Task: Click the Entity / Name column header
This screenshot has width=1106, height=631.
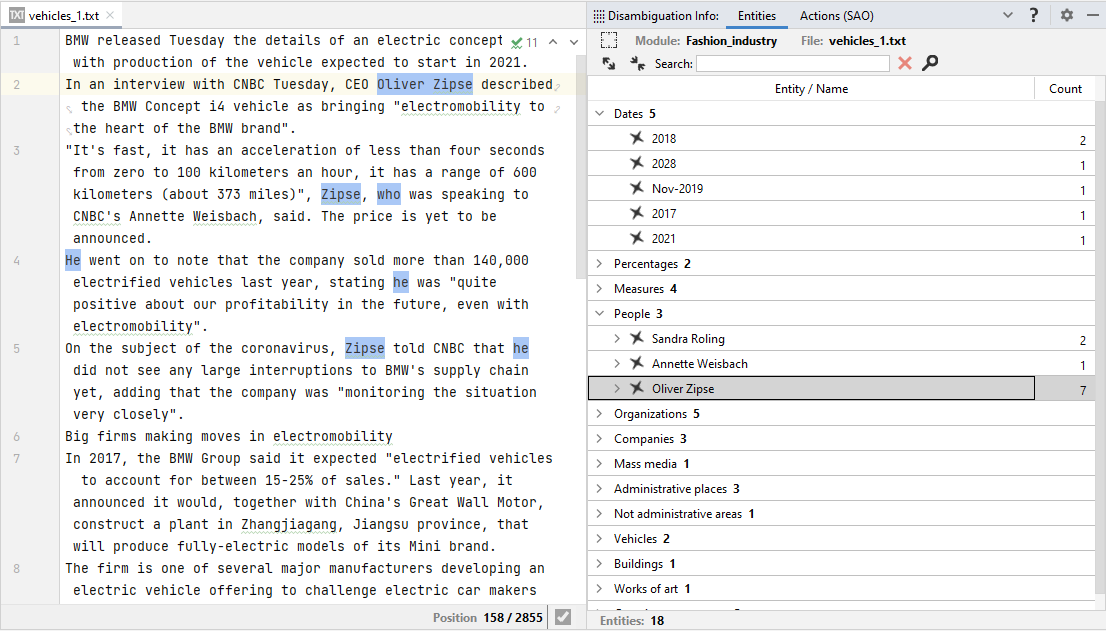Action: (x=811, y=89)
